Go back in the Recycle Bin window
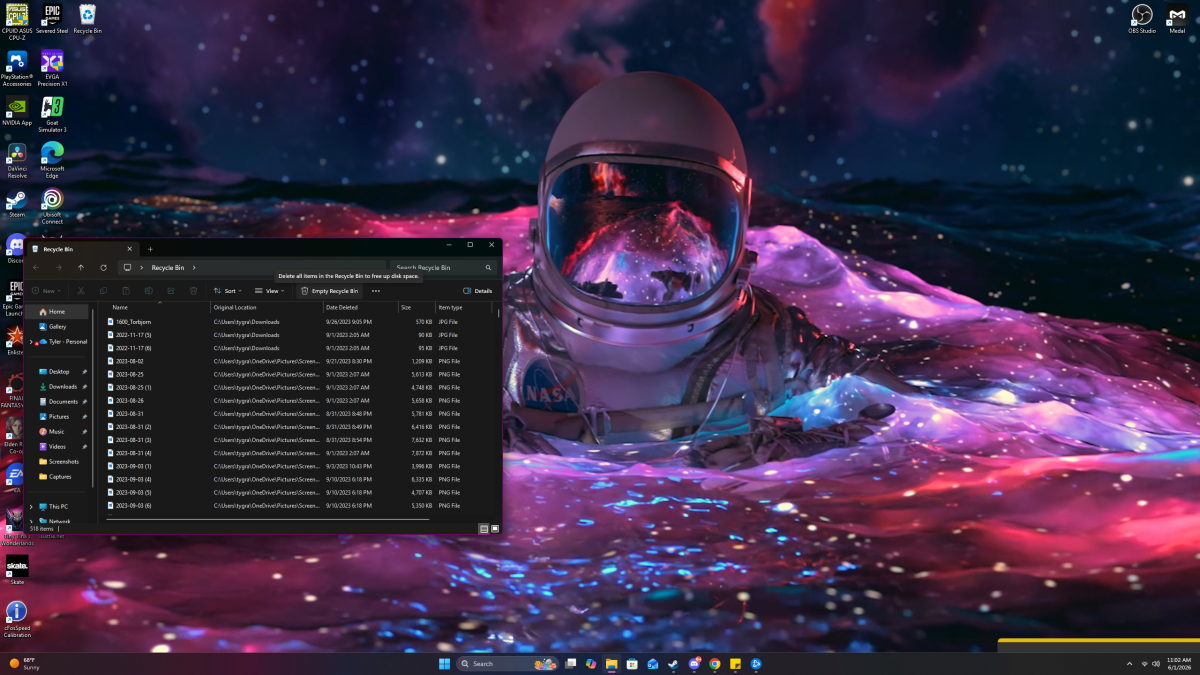Screen dimensions: 1200x675 [x=36, y=267]
